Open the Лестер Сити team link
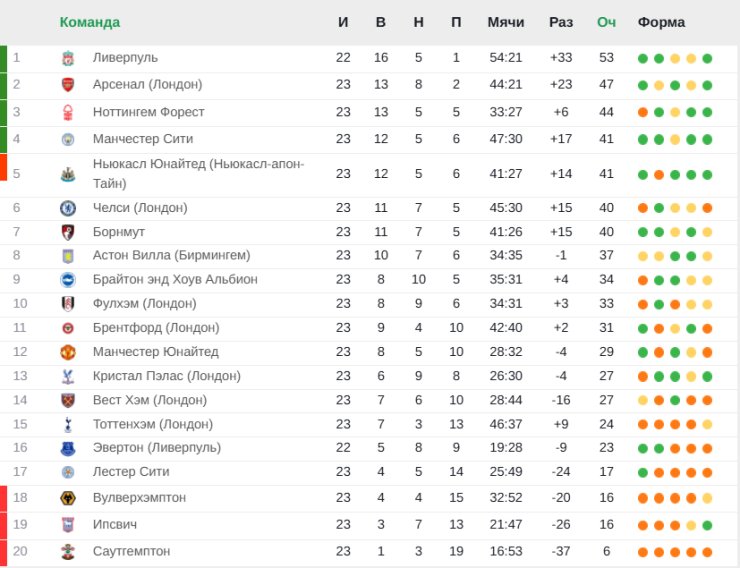The image size is (740, 568). (131, 472)
